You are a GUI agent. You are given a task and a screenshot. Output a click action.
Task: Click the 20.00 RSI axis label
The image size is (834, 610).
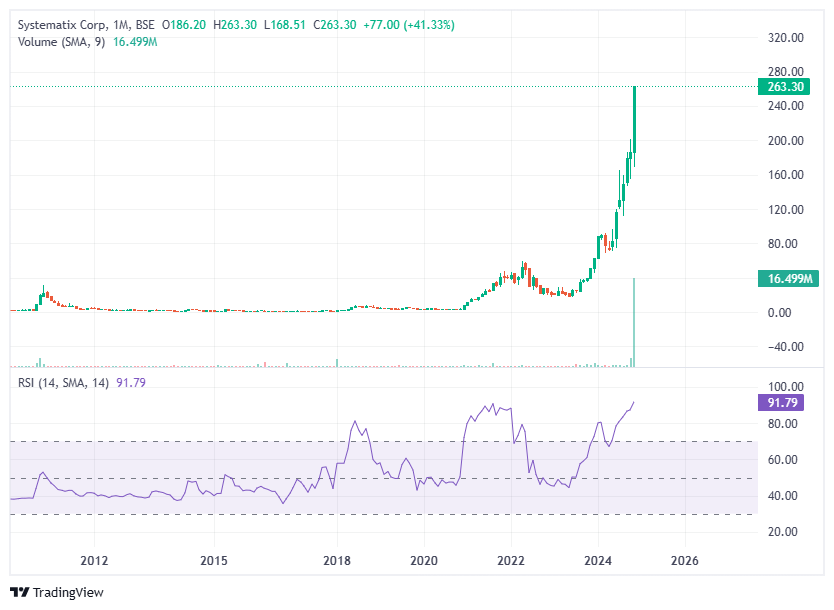(782, 532)
